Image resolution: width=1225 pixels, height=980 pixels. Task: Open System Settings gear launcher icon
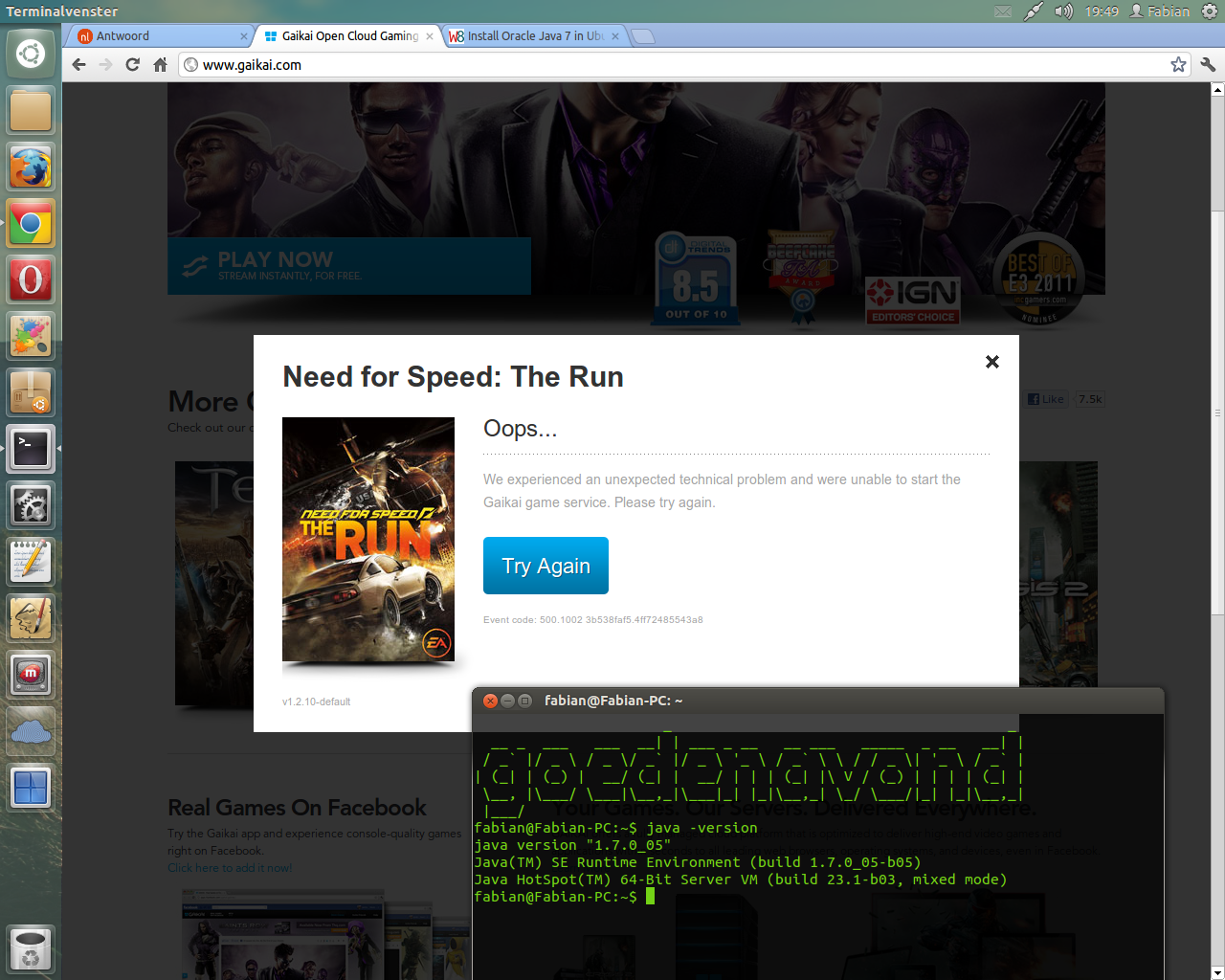(31, 506)
